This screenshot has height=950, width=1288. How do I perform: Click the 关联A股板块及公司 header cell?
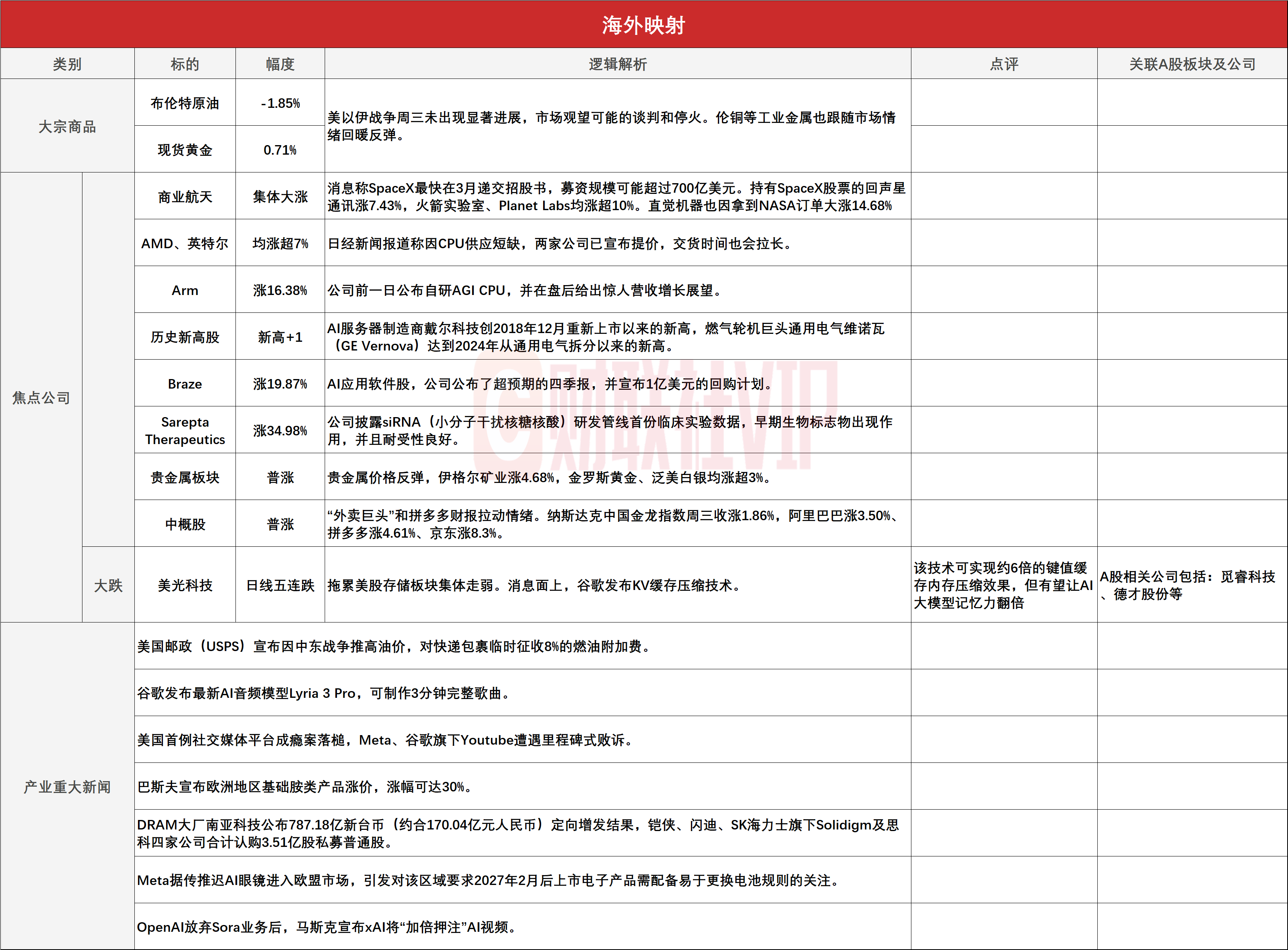1192,64
